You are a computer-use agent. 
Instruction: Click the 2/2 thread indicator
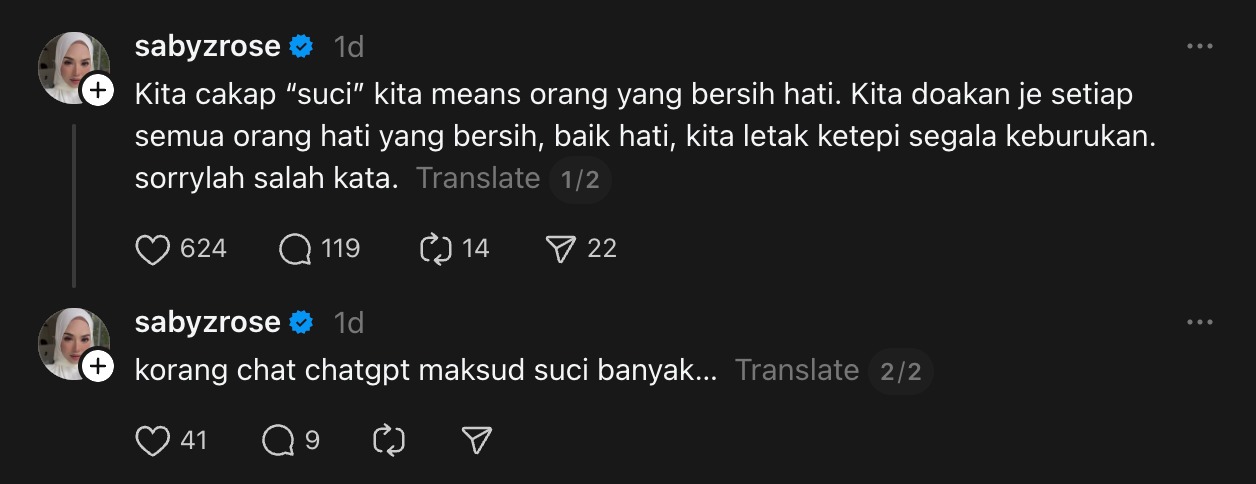tap(900, 371)
